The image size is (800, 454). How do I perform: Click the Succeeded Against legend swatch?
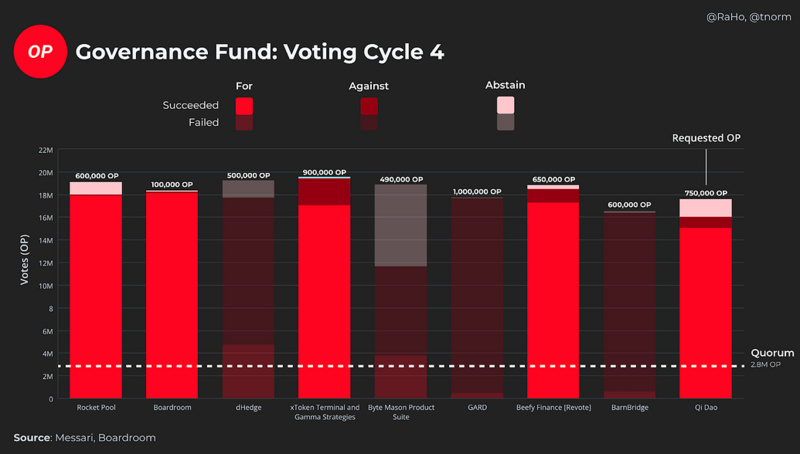369,106
